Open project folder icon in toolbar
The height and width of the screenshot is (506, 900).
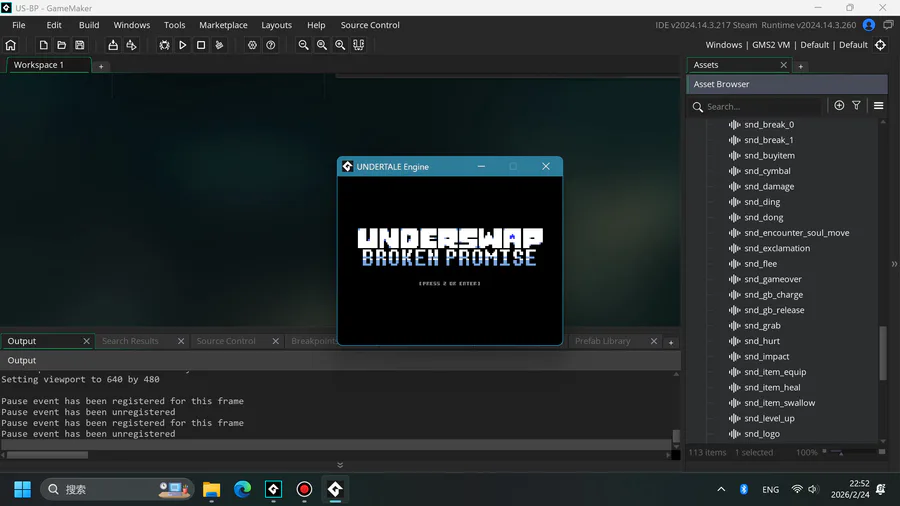pyautogui.click(x=61, y=45)
